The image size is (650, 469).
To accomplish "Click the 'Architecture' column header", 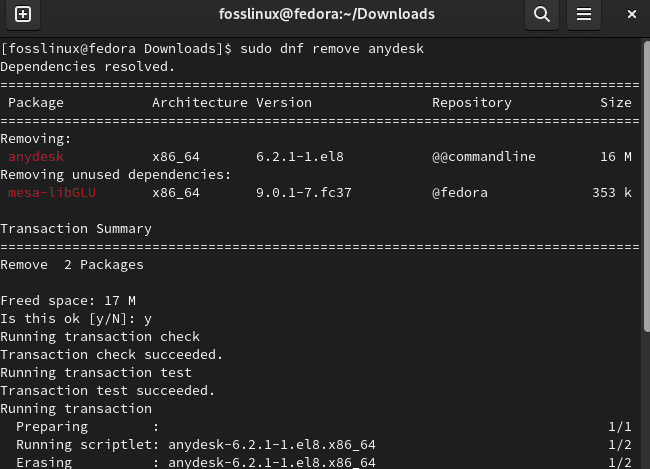I will tap(200, 103).
